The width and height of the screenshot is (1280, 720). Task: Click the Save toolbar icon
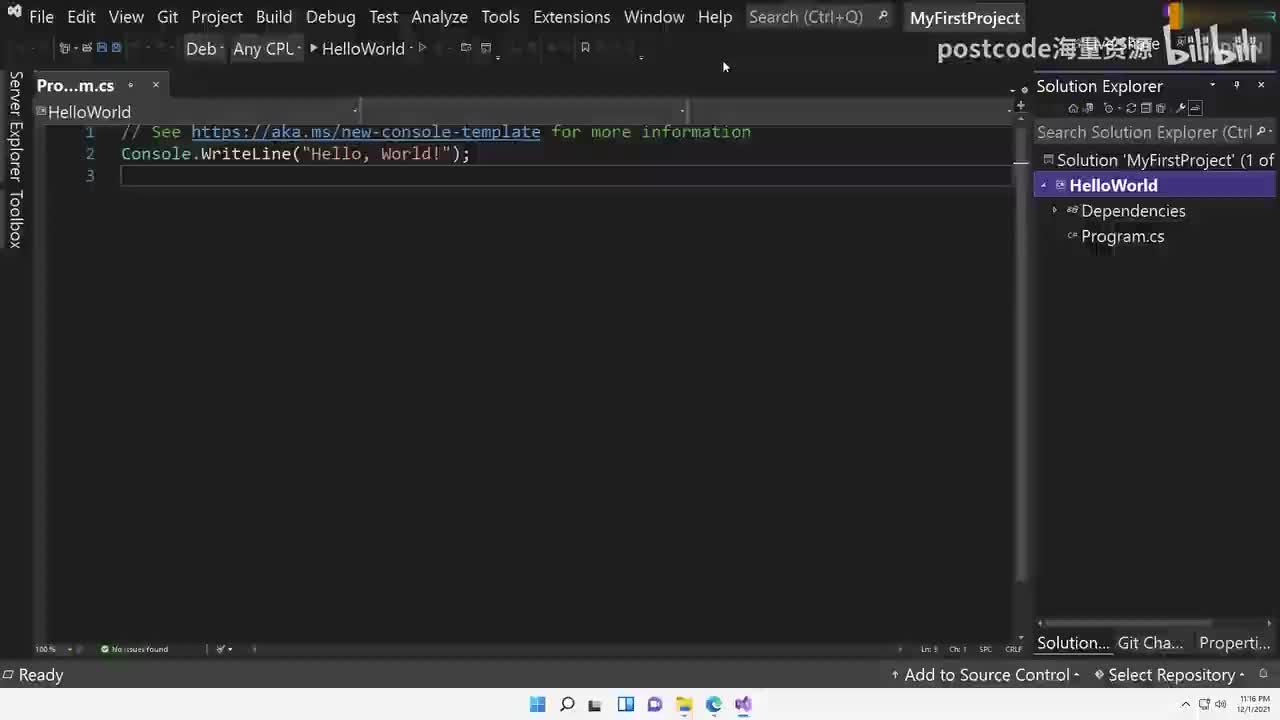coord(101,48)
